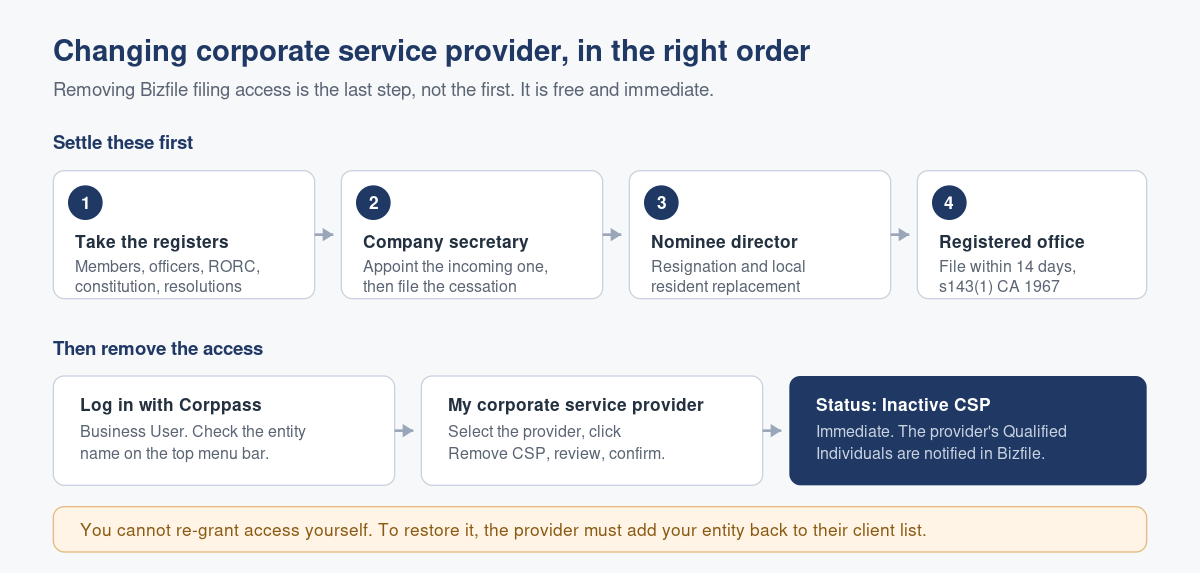This screenshot has width=1200, height=573.
Task: Click the step 2 number badge
Action: 373,203
